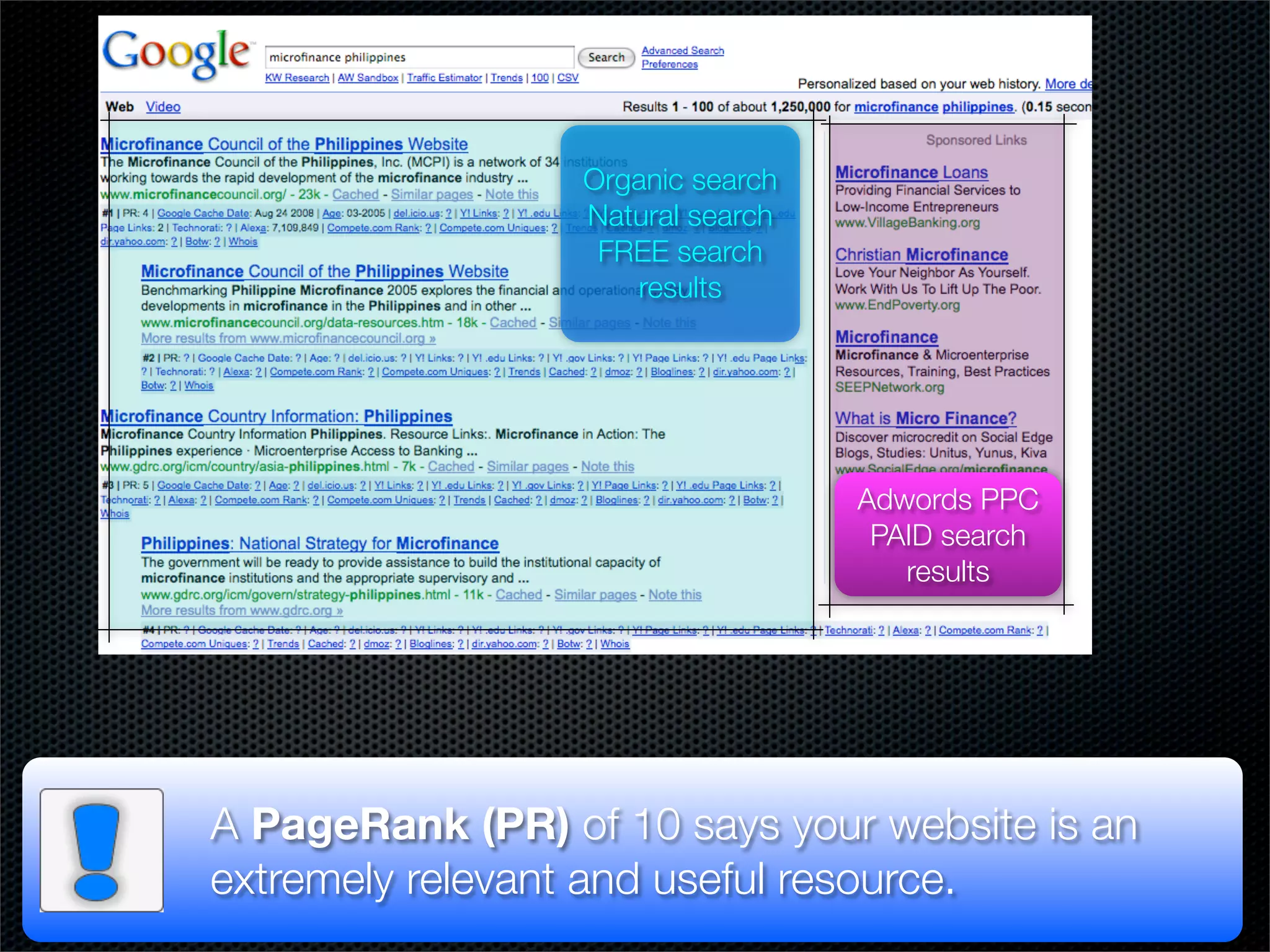Viewport: 1270px width, 952px height.
Task: Click Note this for microfinancecouncil.org/ 23k result
Action: pos(512,195)
